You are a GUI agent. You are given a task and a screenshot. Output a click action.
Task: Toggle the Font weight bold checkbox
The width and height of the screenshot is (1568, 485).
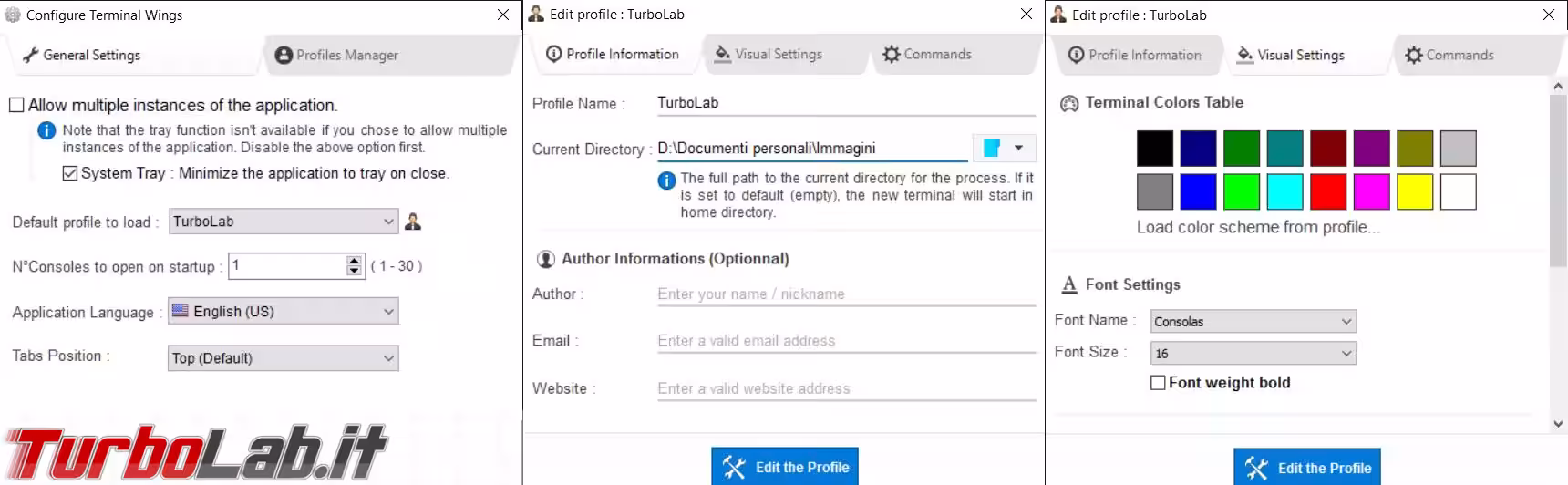1158,383
